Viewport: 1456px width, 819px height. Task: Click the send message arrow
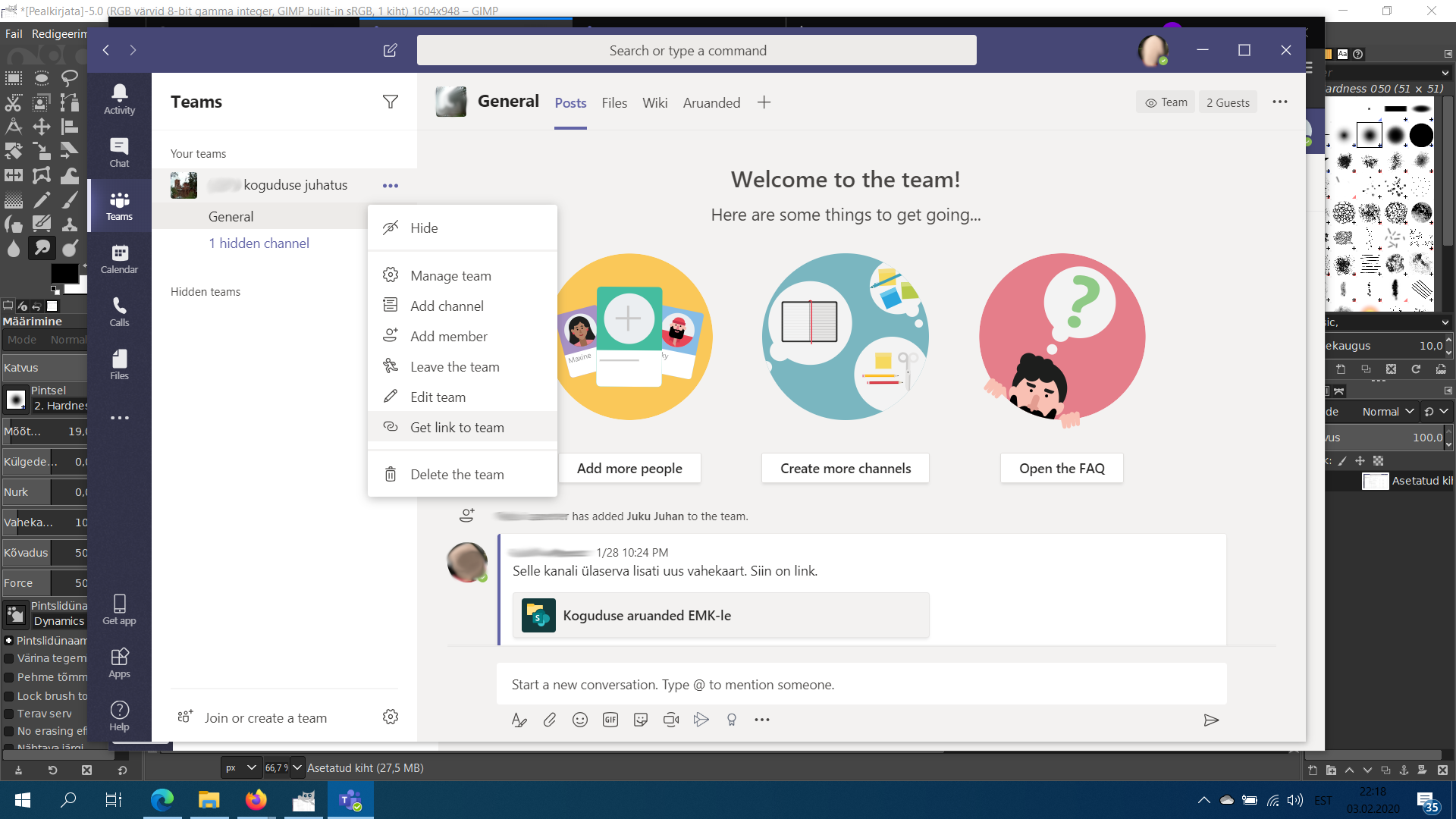point(1210,720)
